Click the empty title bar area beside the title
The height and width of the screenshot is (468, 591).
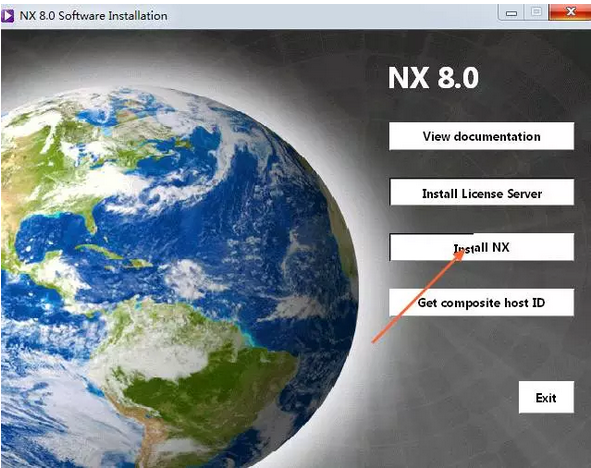tap(332, 16)
